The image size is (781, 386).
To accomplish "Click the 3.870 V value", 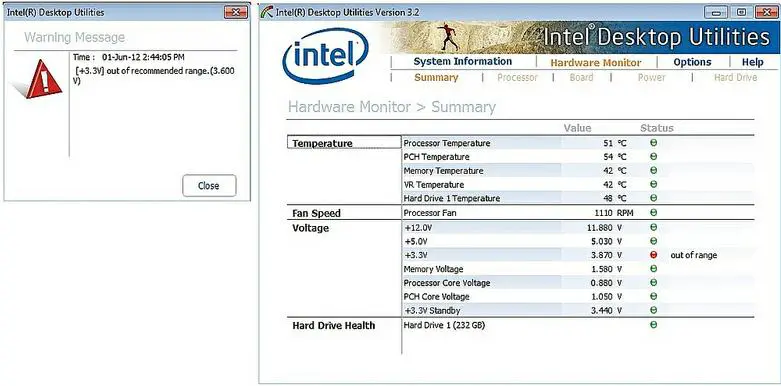I will point(605,255).
